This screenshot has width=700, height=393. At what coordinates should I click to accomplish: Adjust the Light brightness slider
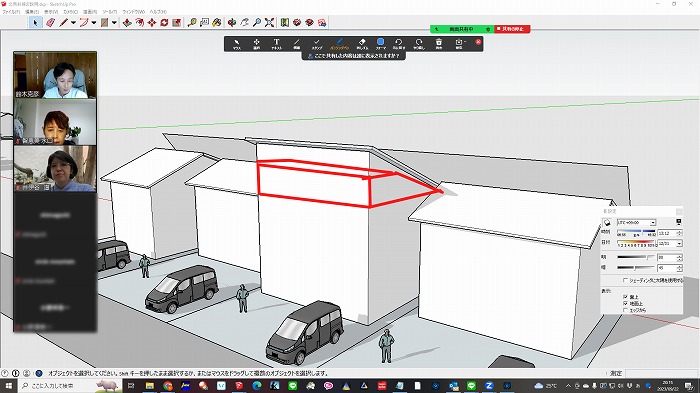636,257
